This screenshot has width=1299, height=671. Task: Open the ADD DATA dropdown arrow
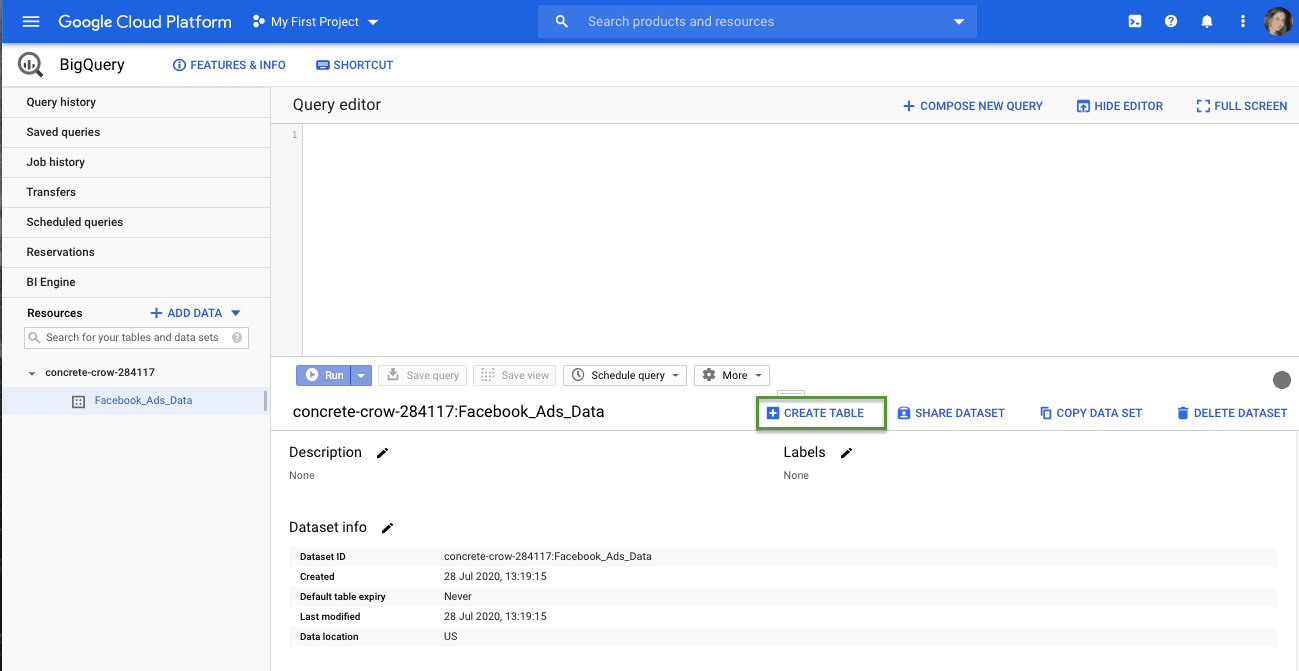236,313
